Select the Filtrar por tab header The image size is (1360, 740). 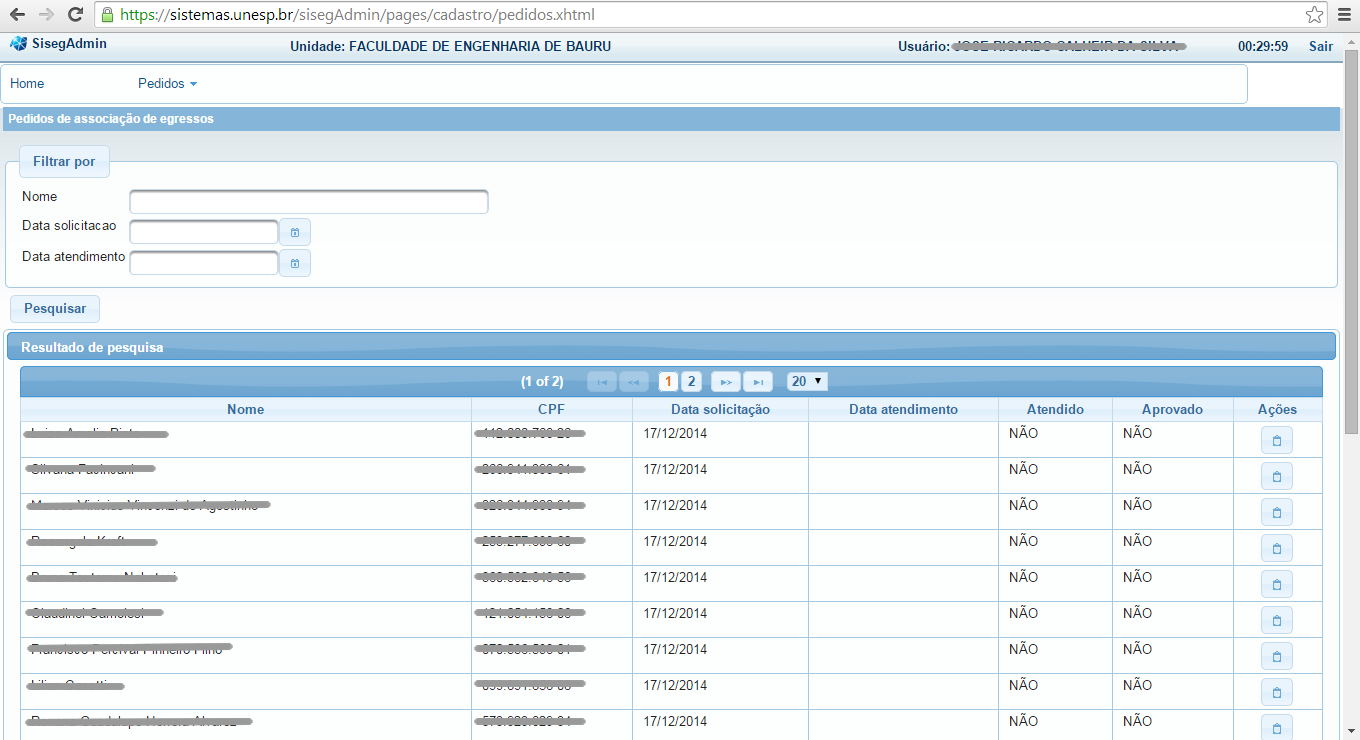click(64, 161)
